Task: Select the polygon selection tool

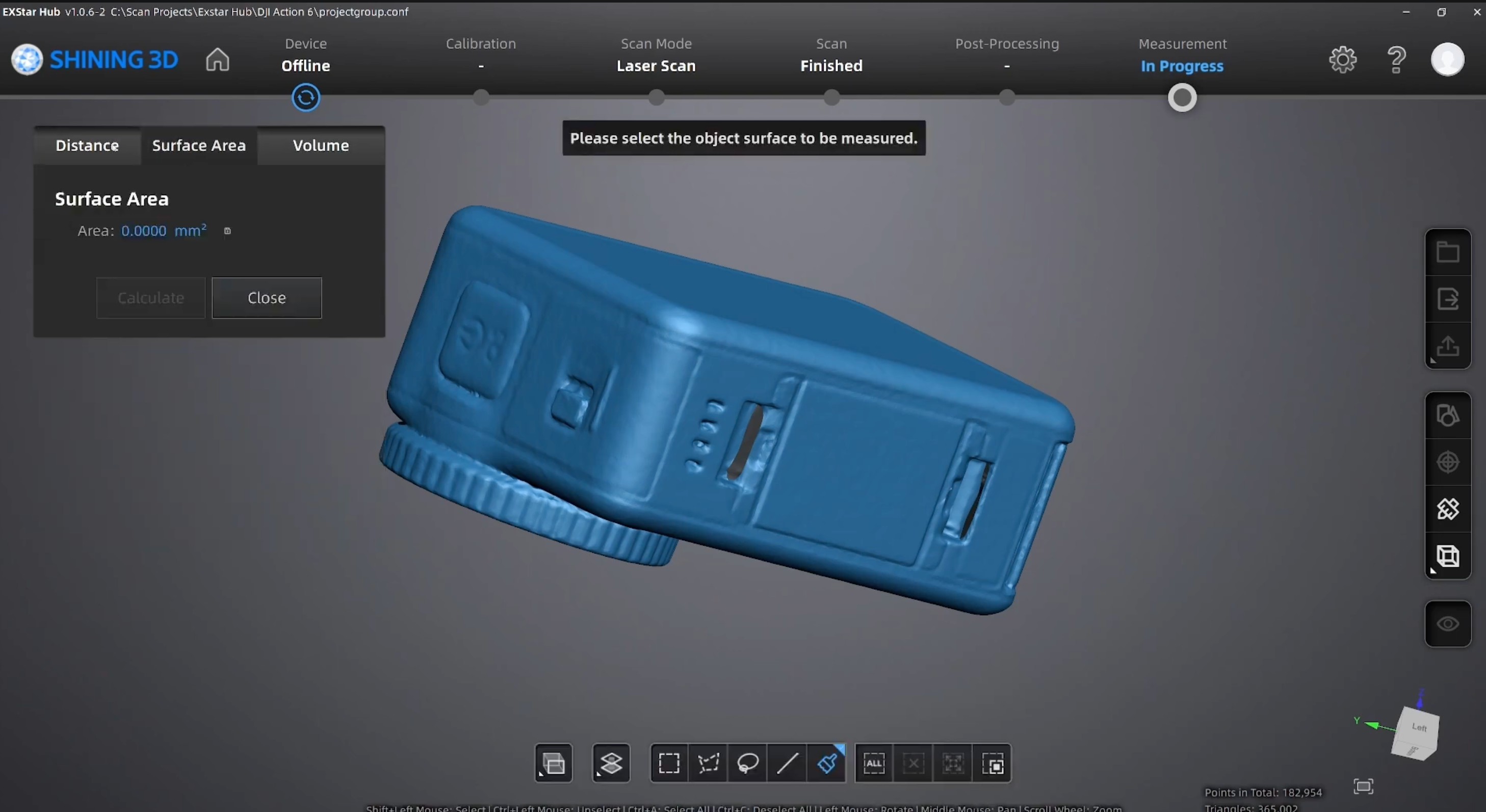Action: (709, 763)
